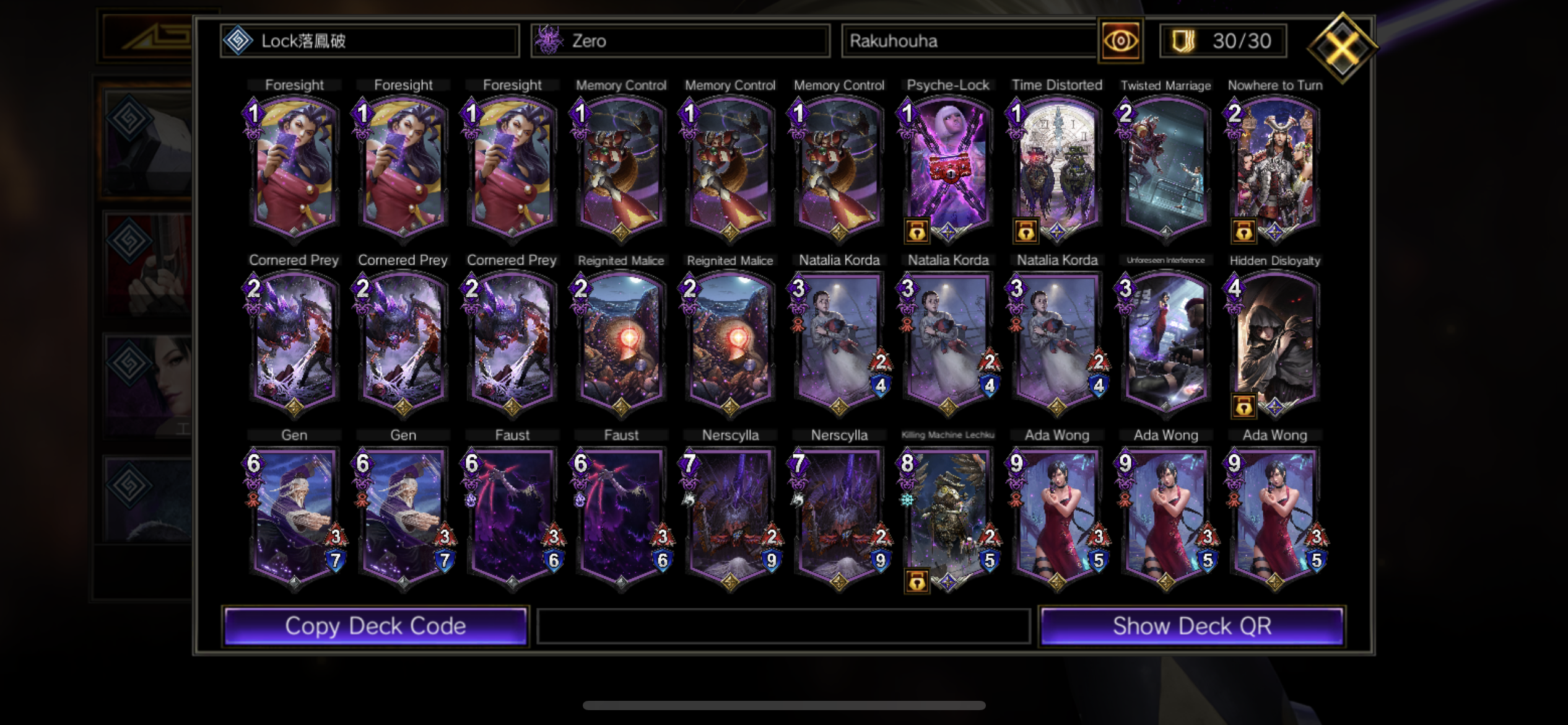Close the deck view with X

tap(1343, 48)
